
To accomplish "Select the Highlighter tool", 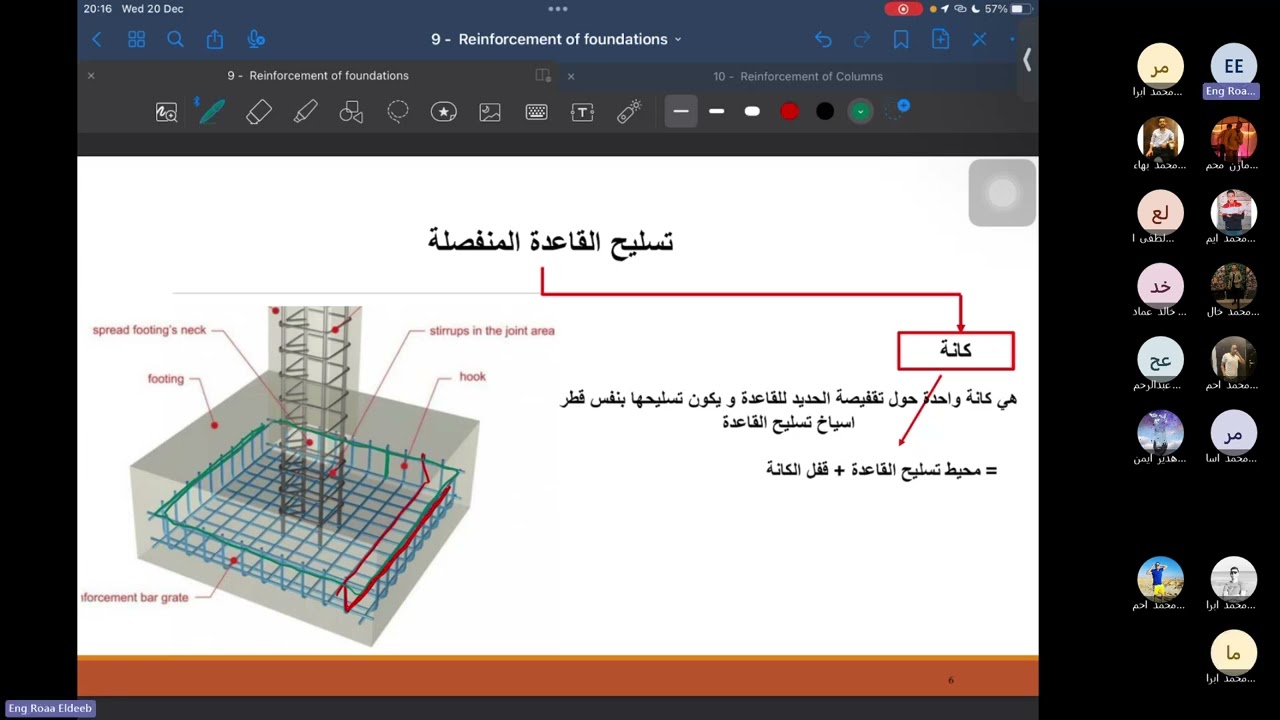I will pos(305,112).
